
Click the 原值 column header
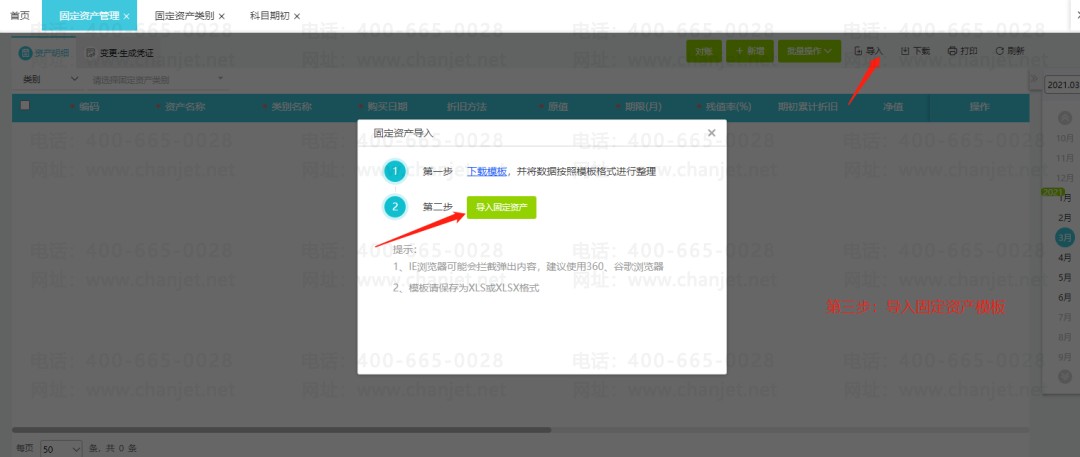pos(557,107)
